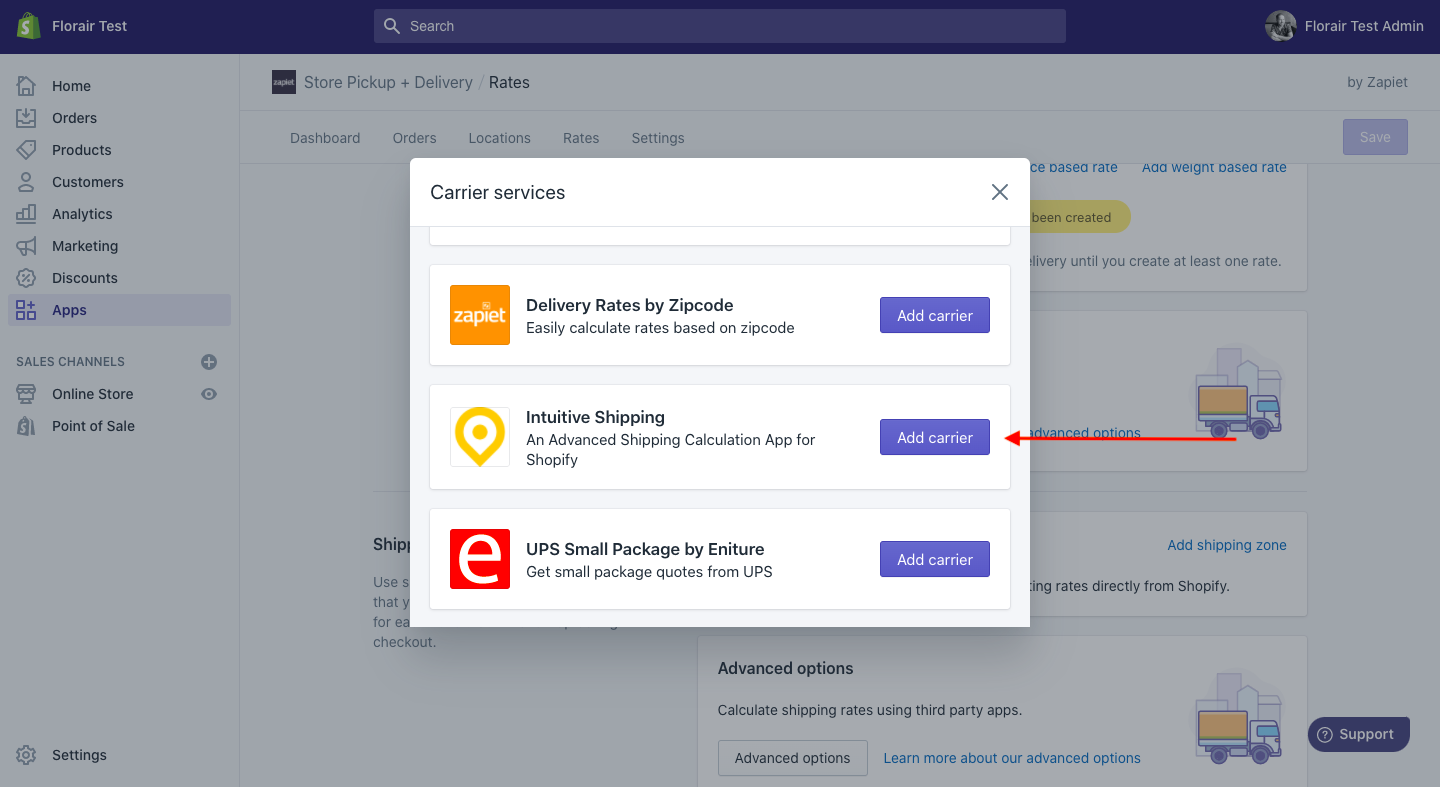Open Analytics in the sidebar
1440x787 pixels.
point(82,214)
